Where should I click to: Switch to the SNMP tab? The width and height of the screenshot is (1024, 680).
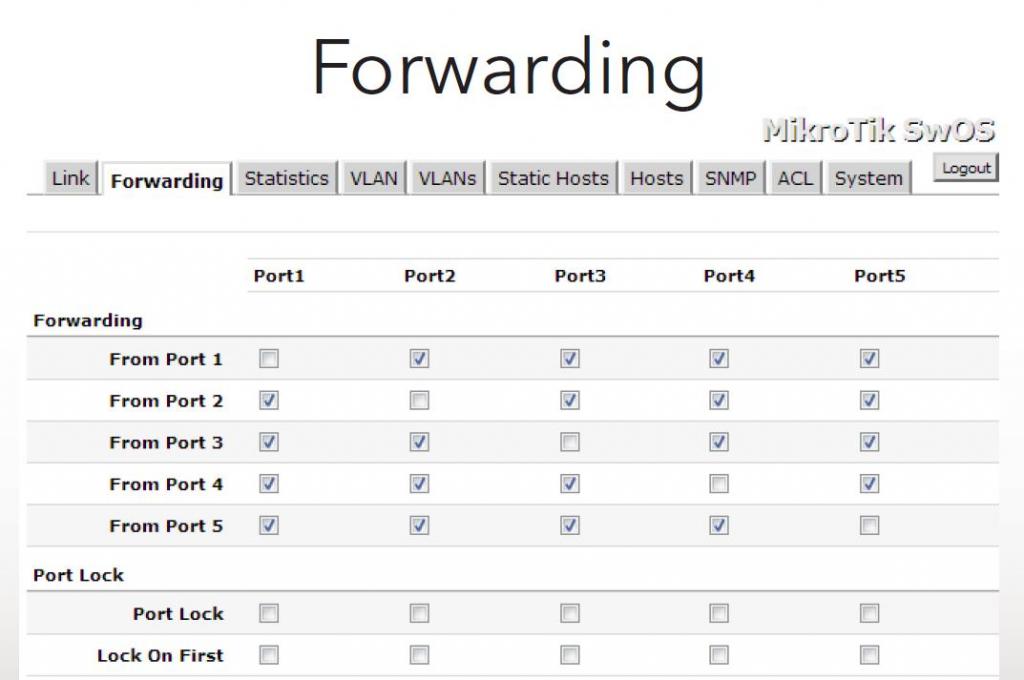(x=730, y=179)
